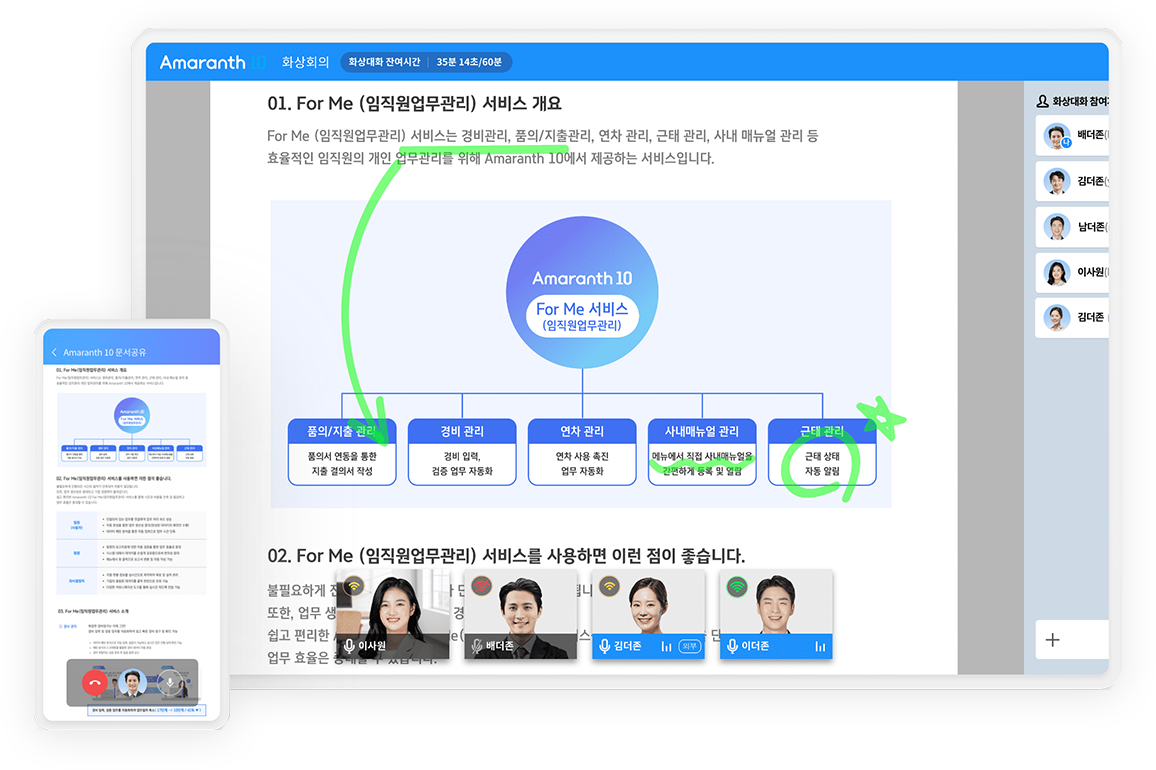
Task: Click the 외부 badge on 김더존's tile
Action: coord(689,647)
